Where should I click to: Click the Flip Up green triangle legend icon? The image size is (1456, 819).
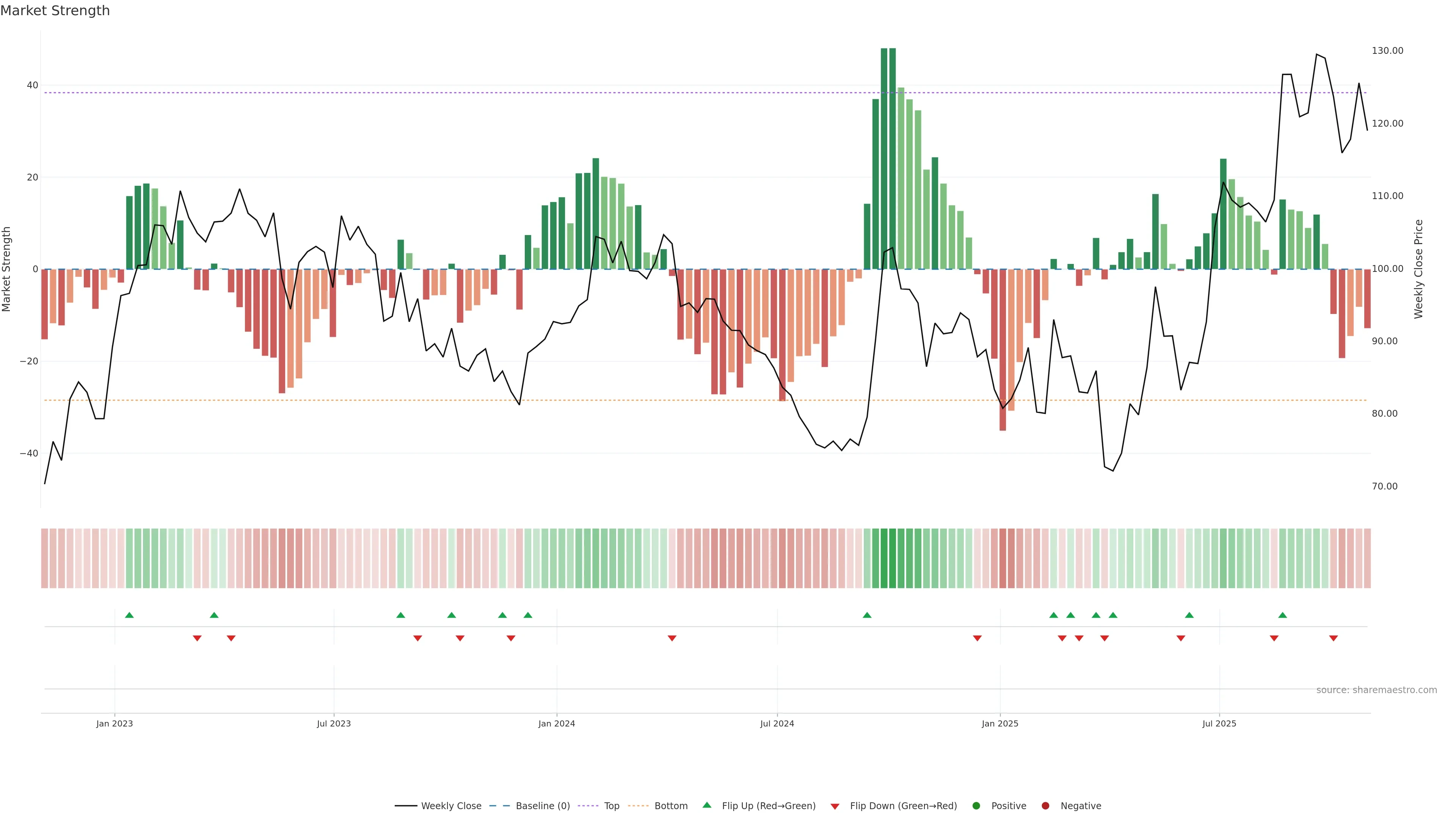[706, 805]
